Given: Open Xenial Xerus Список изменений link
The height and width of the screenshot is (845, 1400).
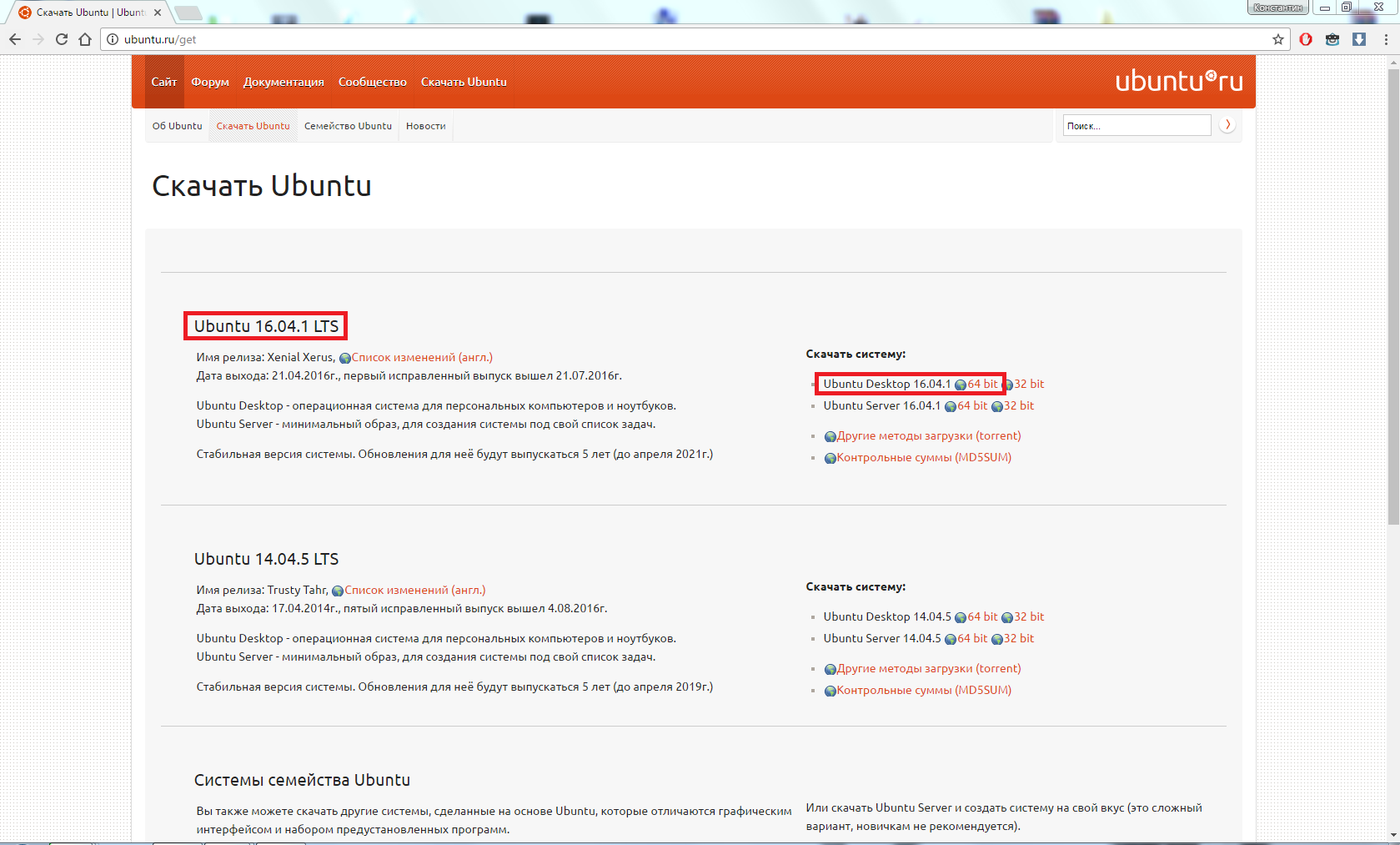Looking at the screenshot, I should tap(421, 357).
